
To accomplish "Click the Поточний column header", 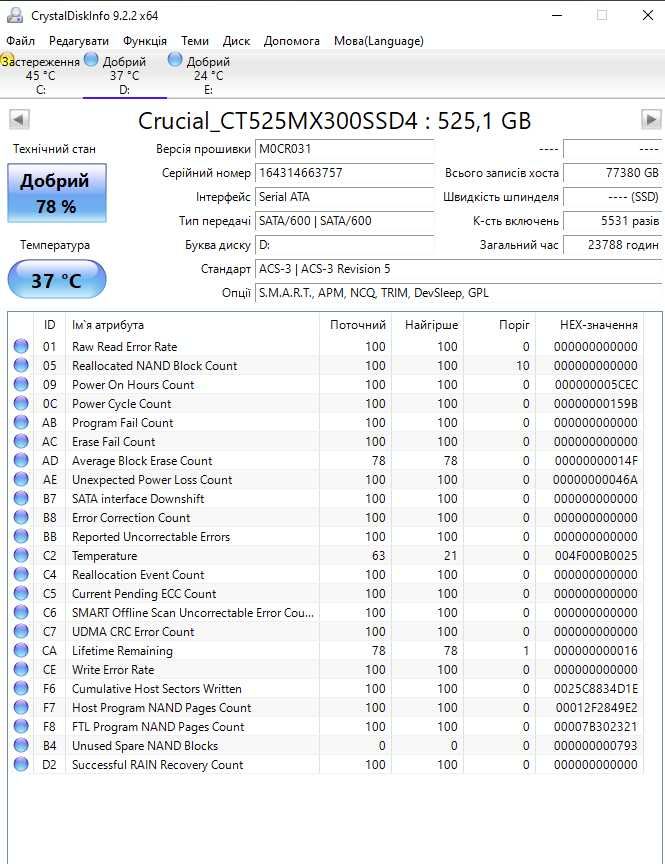I will [355, 325].
